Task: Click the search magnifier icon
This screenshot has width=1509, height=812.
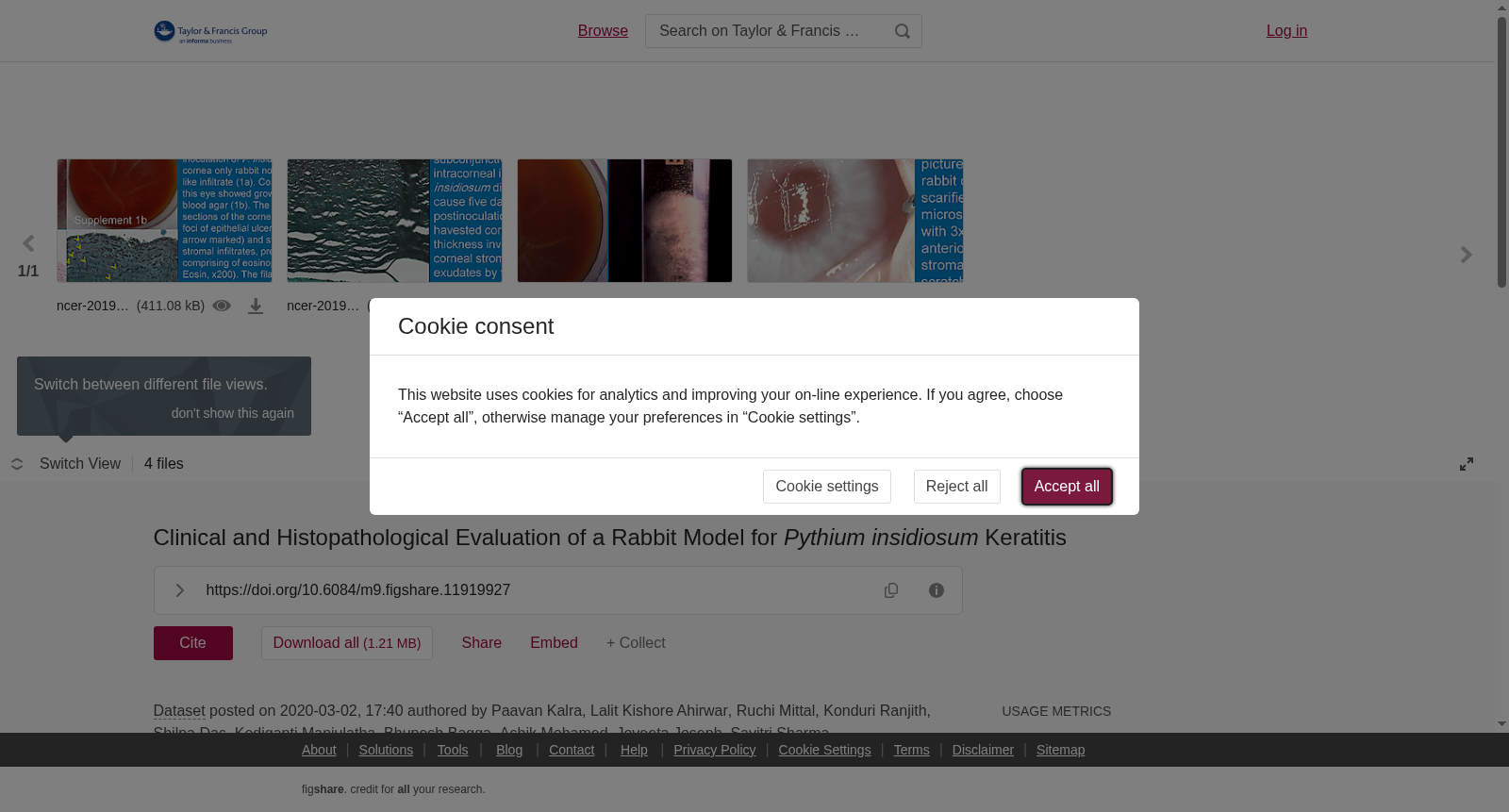Action: coord(903,31)
